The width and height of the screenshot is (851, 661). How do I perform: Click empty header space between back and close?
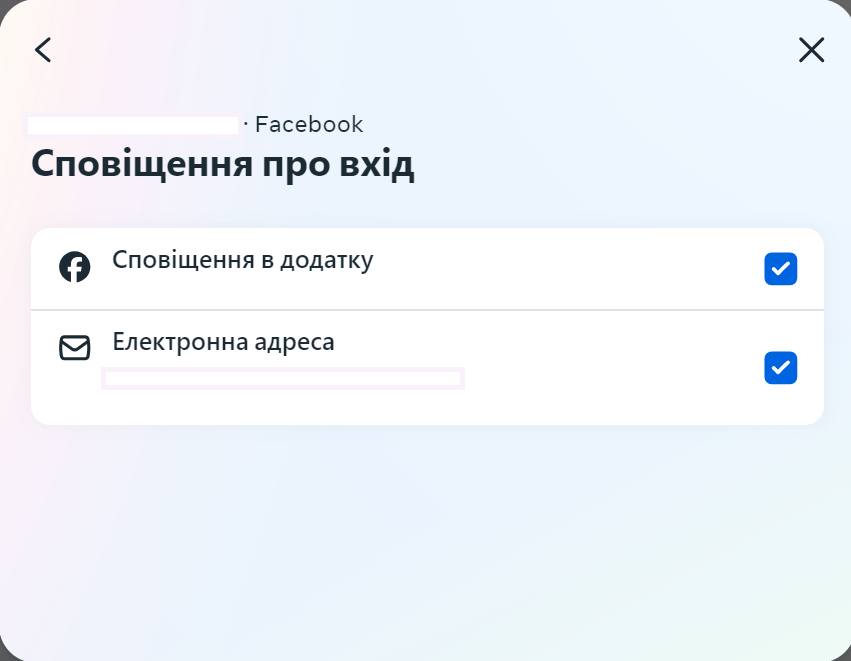427,50
